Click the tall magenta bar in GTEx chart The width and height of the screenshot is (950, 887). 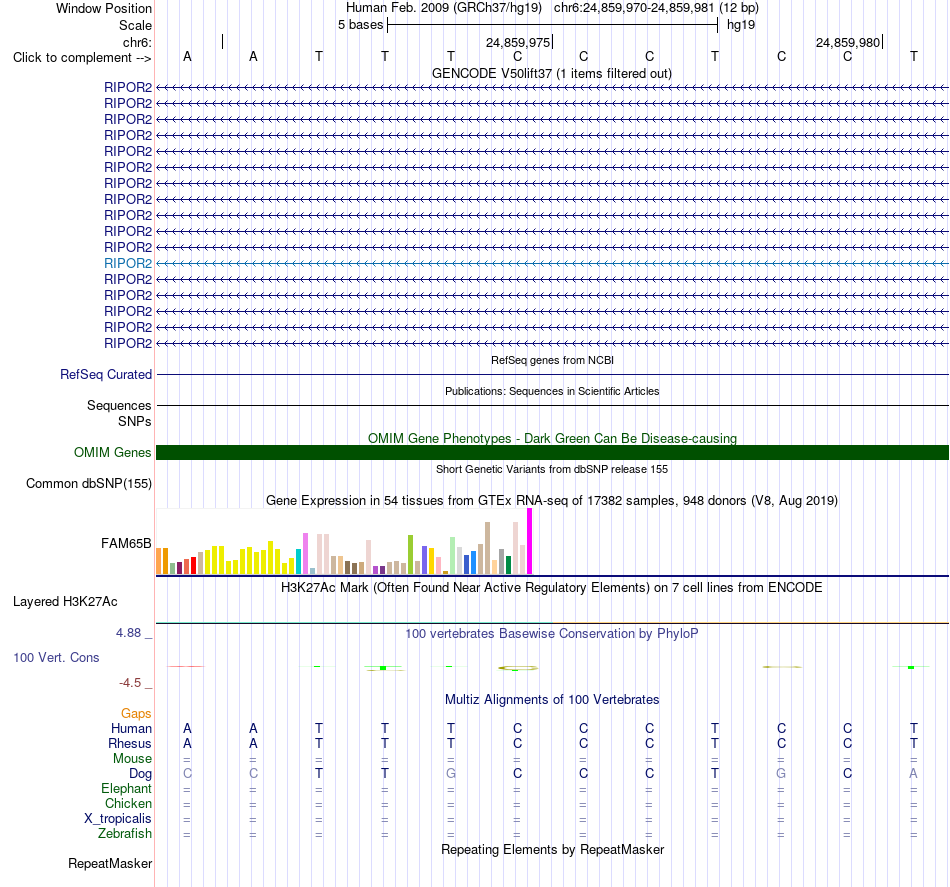click(530, 541)
